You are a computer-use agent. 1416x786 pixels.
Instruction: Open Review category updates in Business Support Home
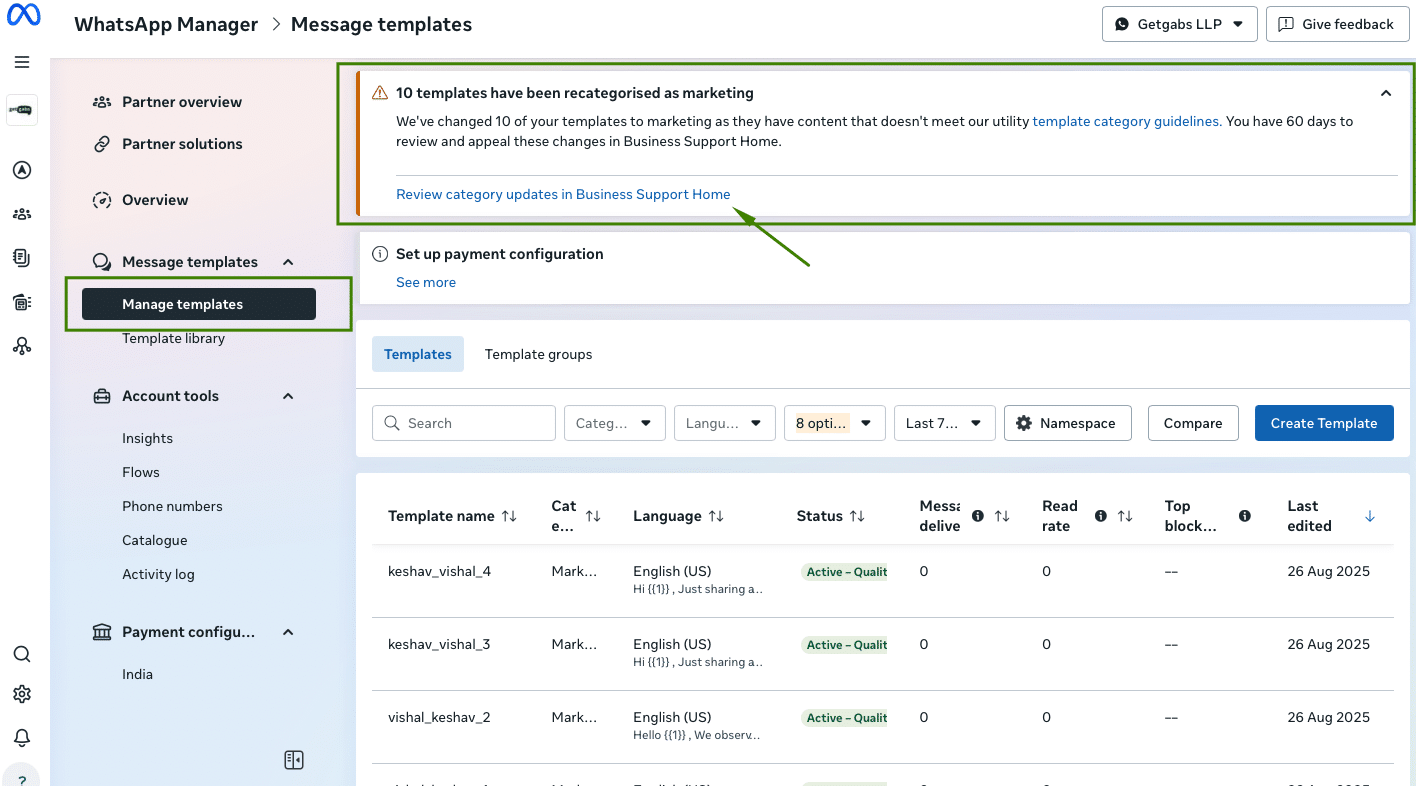563,194
